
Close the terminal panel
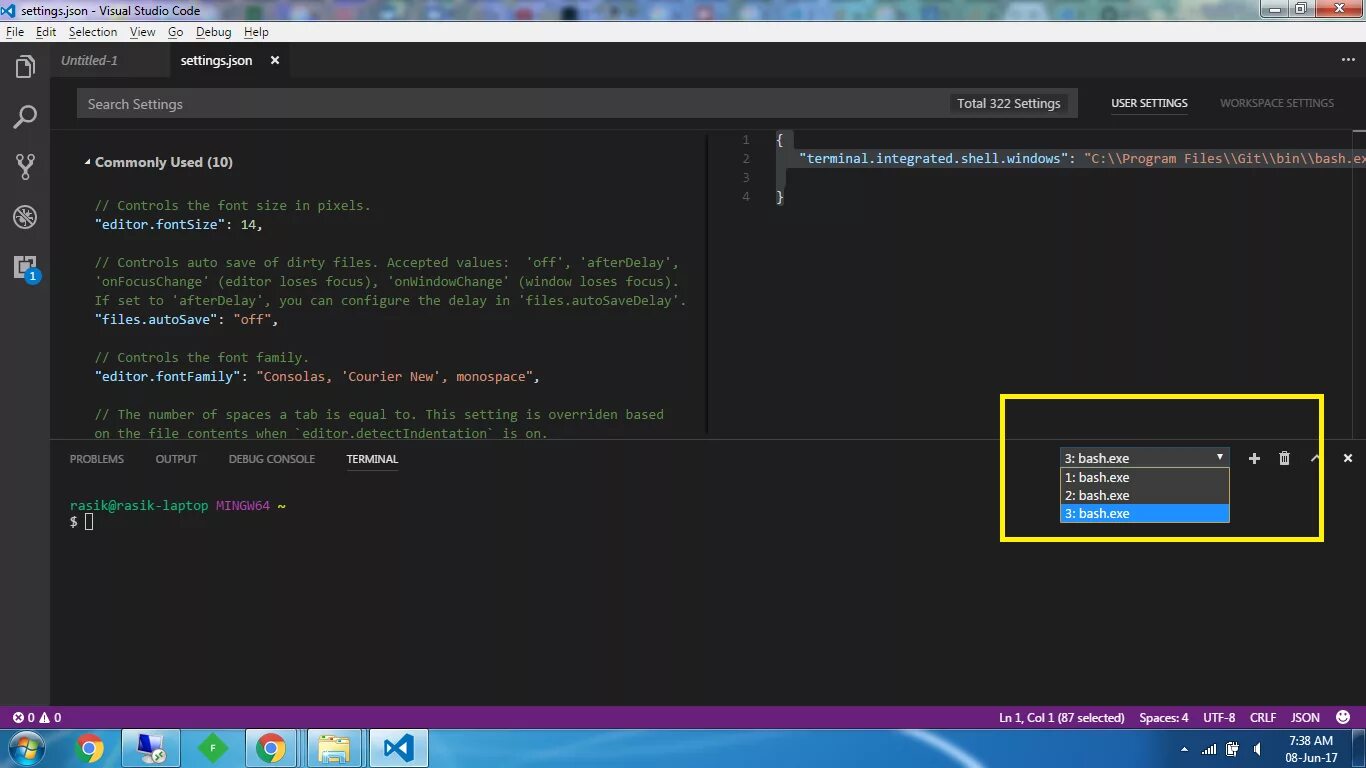click(1348, 458)
